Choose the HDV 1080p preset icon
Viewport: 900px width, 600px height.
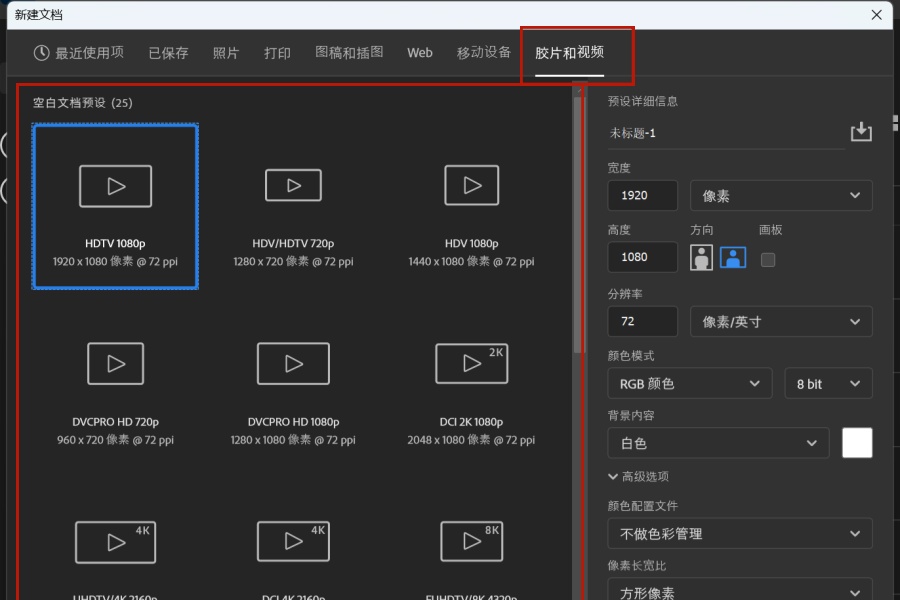[x=472, y=185]
